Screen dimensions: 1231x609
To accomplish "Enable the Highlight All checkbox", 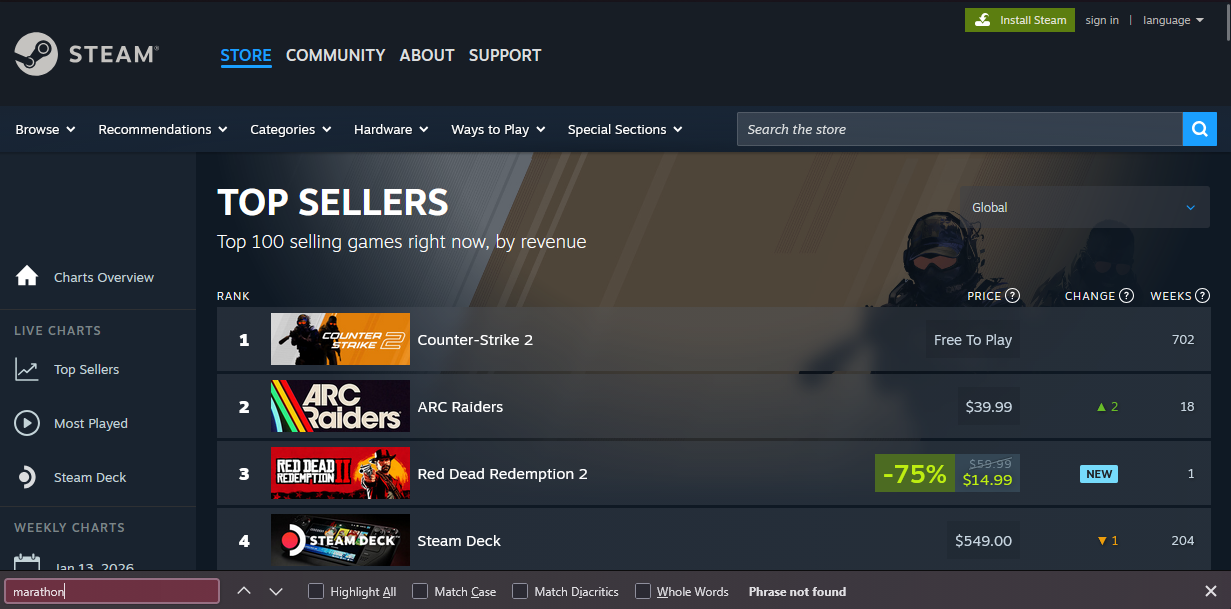I will [x=316, y=591].
